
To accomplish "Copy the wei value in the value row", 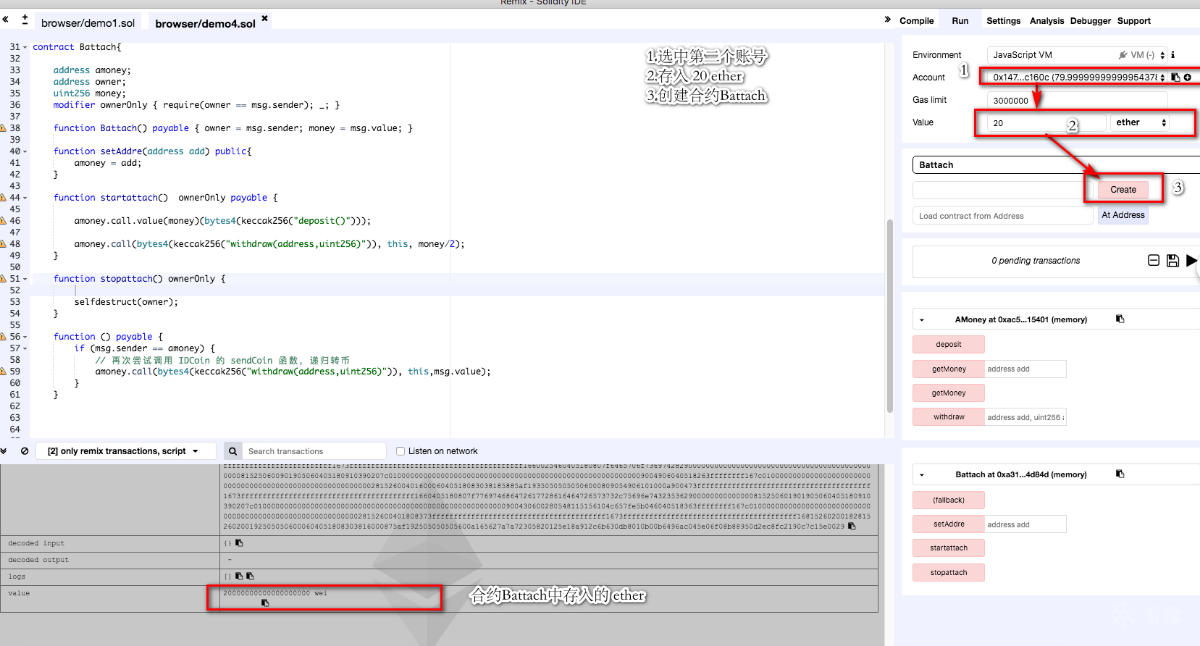I will coord(265,603).
